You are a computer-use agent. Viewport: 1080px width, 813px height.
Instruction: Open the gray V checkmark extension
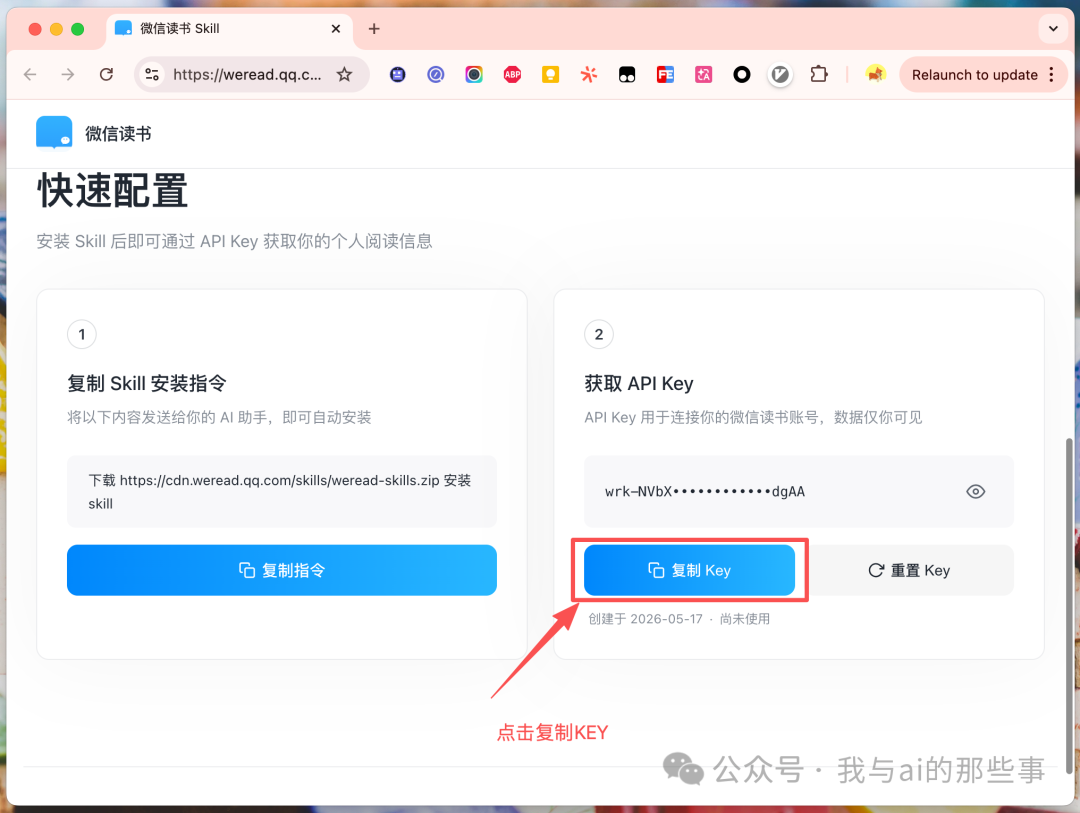click(x=780, y=74)
